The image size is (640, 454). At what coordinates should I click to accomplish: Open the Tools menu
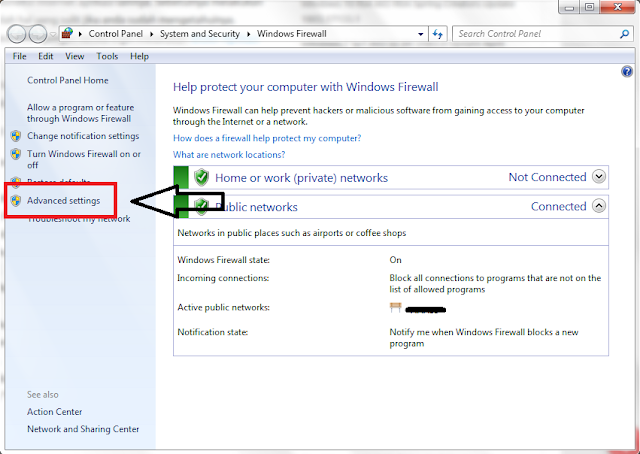click(x=107, y=56)
